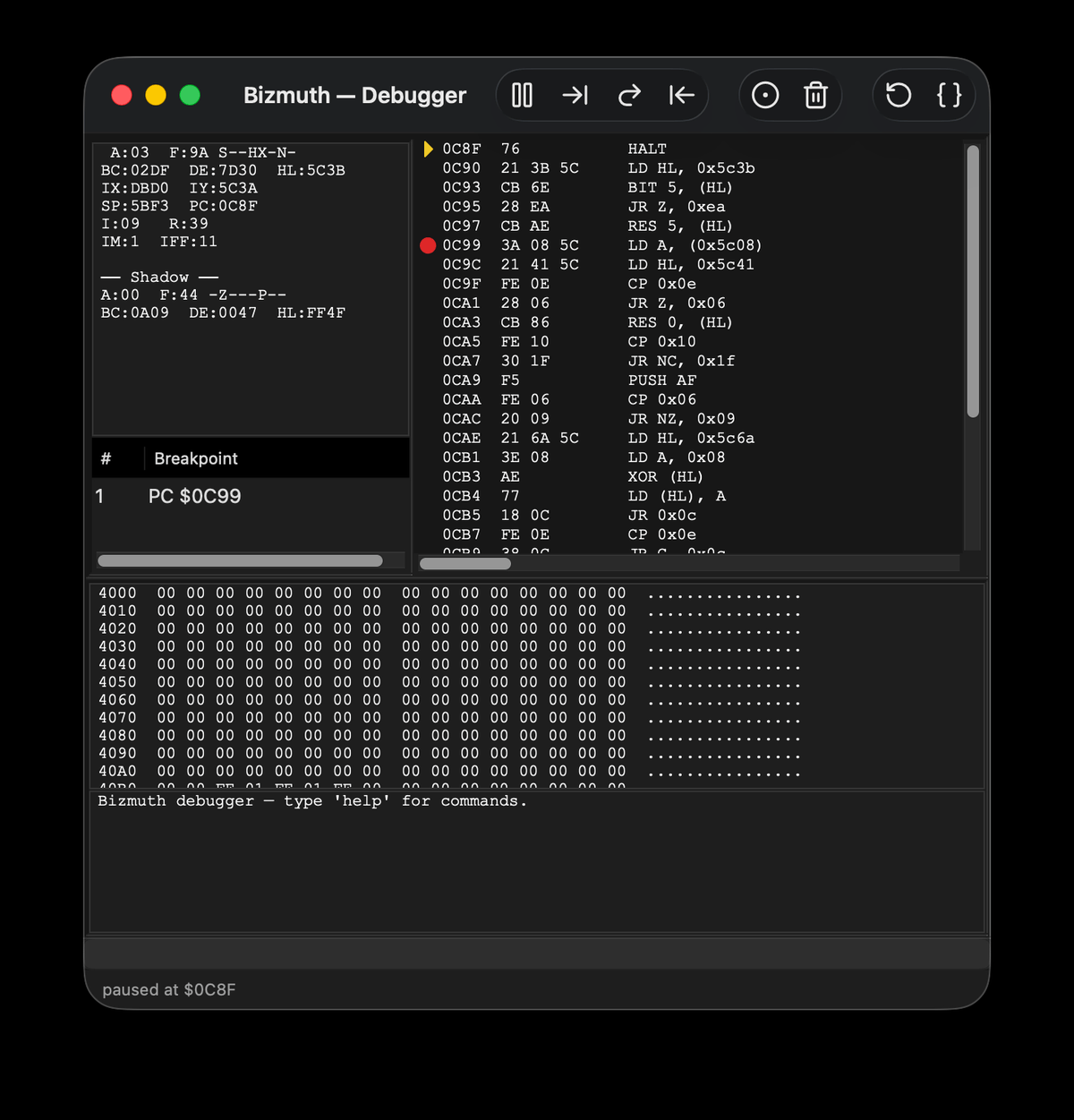The image size is (1074, 1120).
Task: Click the yellow minimize window button
Action: click(x=156, y=95)
